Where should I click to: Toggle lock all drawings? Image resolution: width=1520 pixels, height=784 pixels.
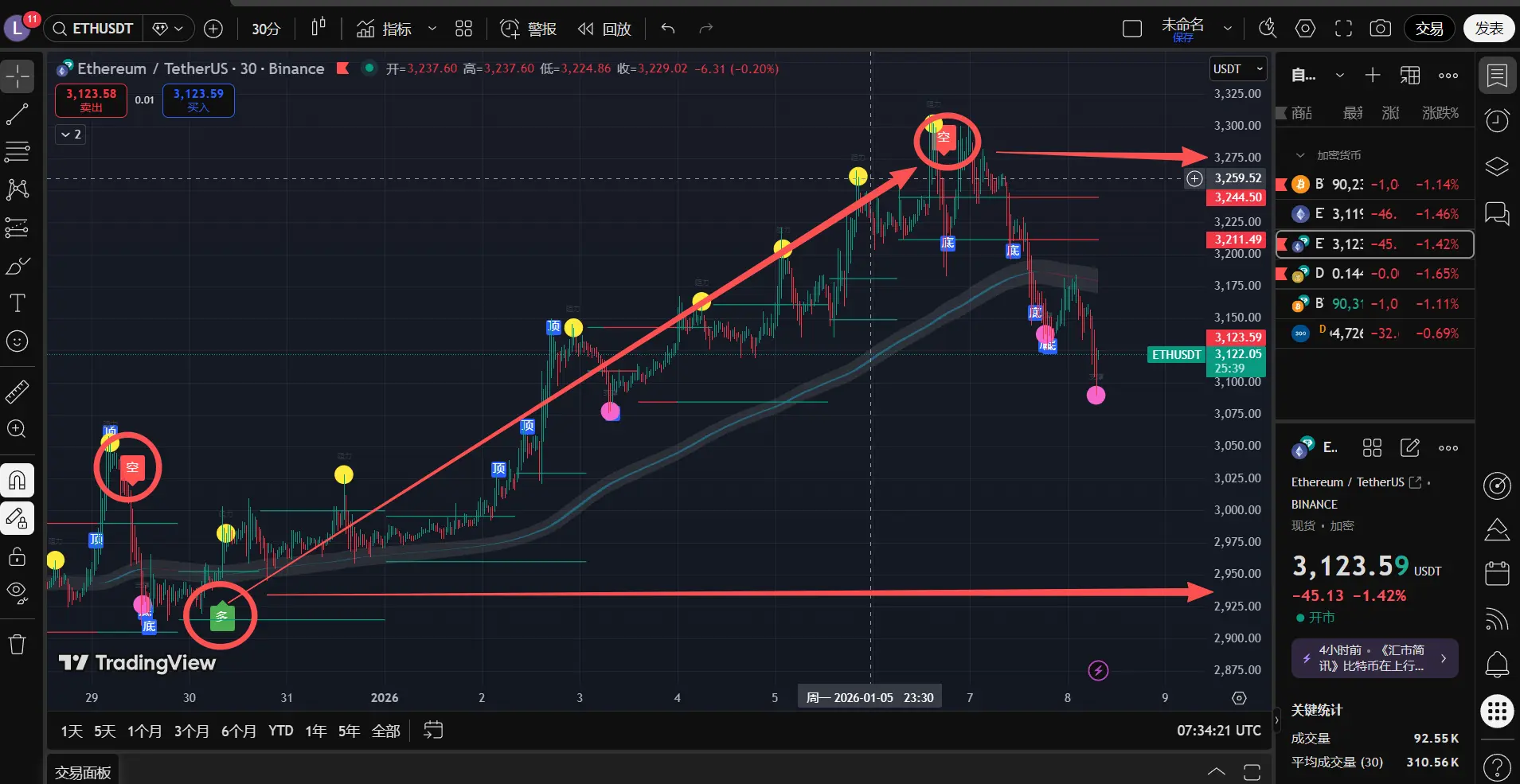tap(18, 556)
